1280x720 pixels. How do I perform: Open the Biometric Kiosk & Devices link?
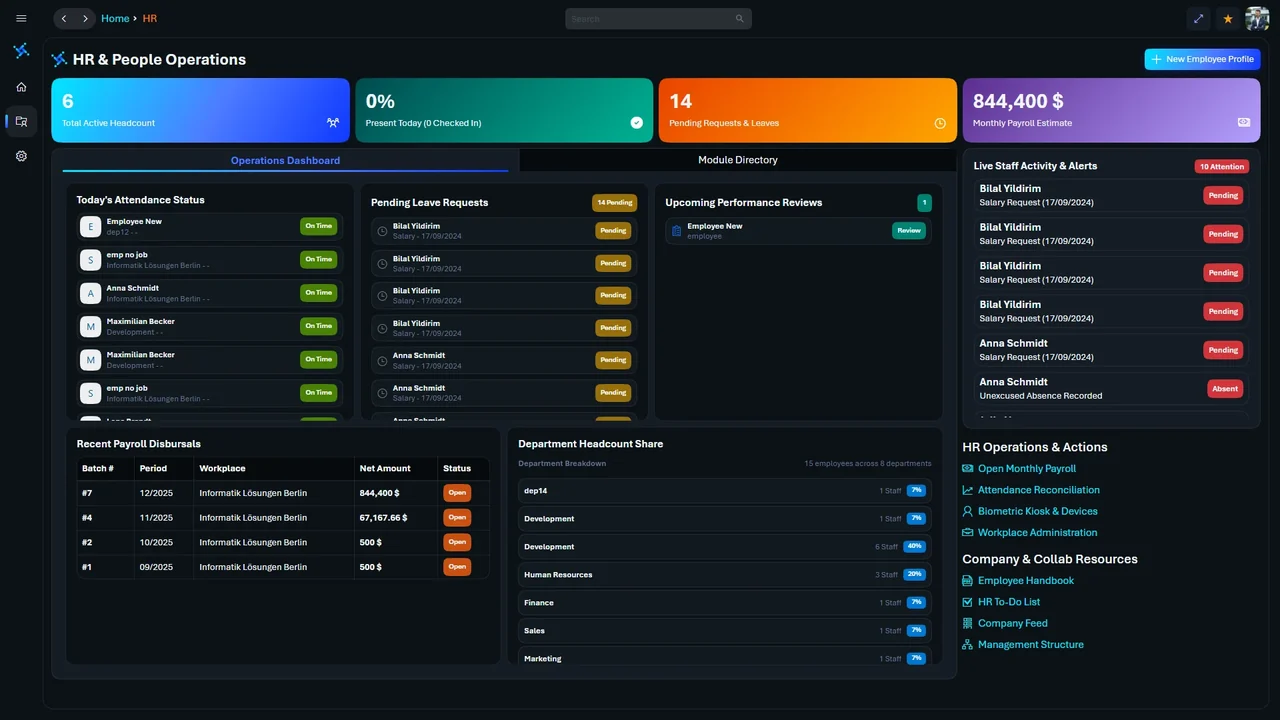pyautogui.click(x=1038, y=511)
